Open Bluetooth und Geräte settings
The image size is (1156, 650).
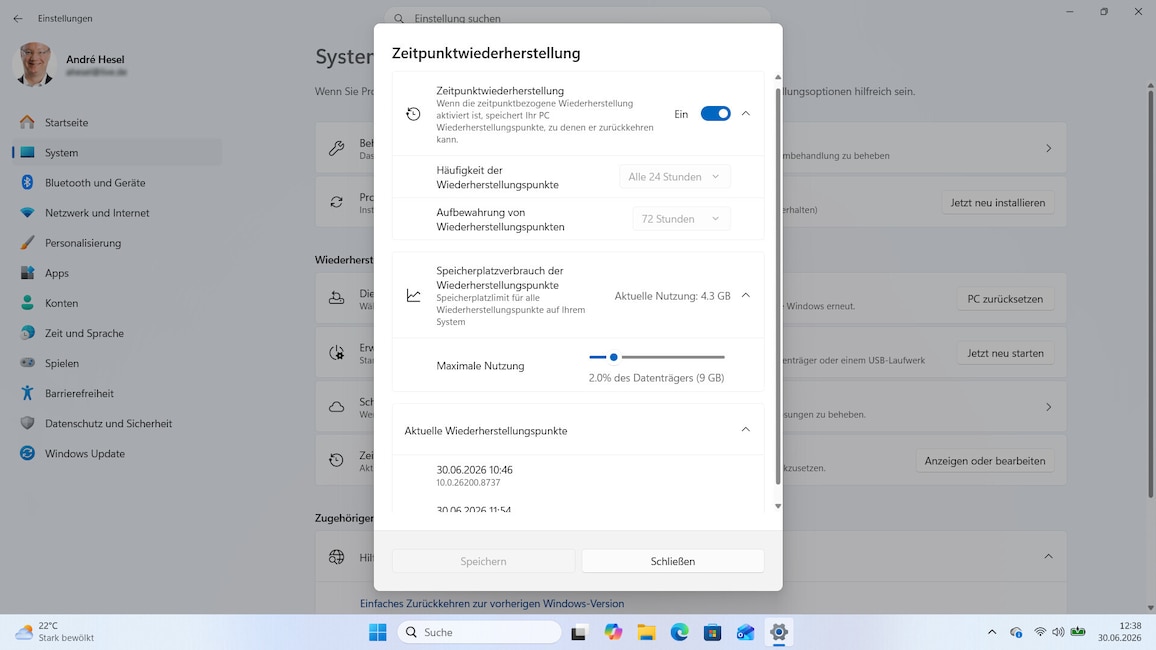tap(116, 183)
